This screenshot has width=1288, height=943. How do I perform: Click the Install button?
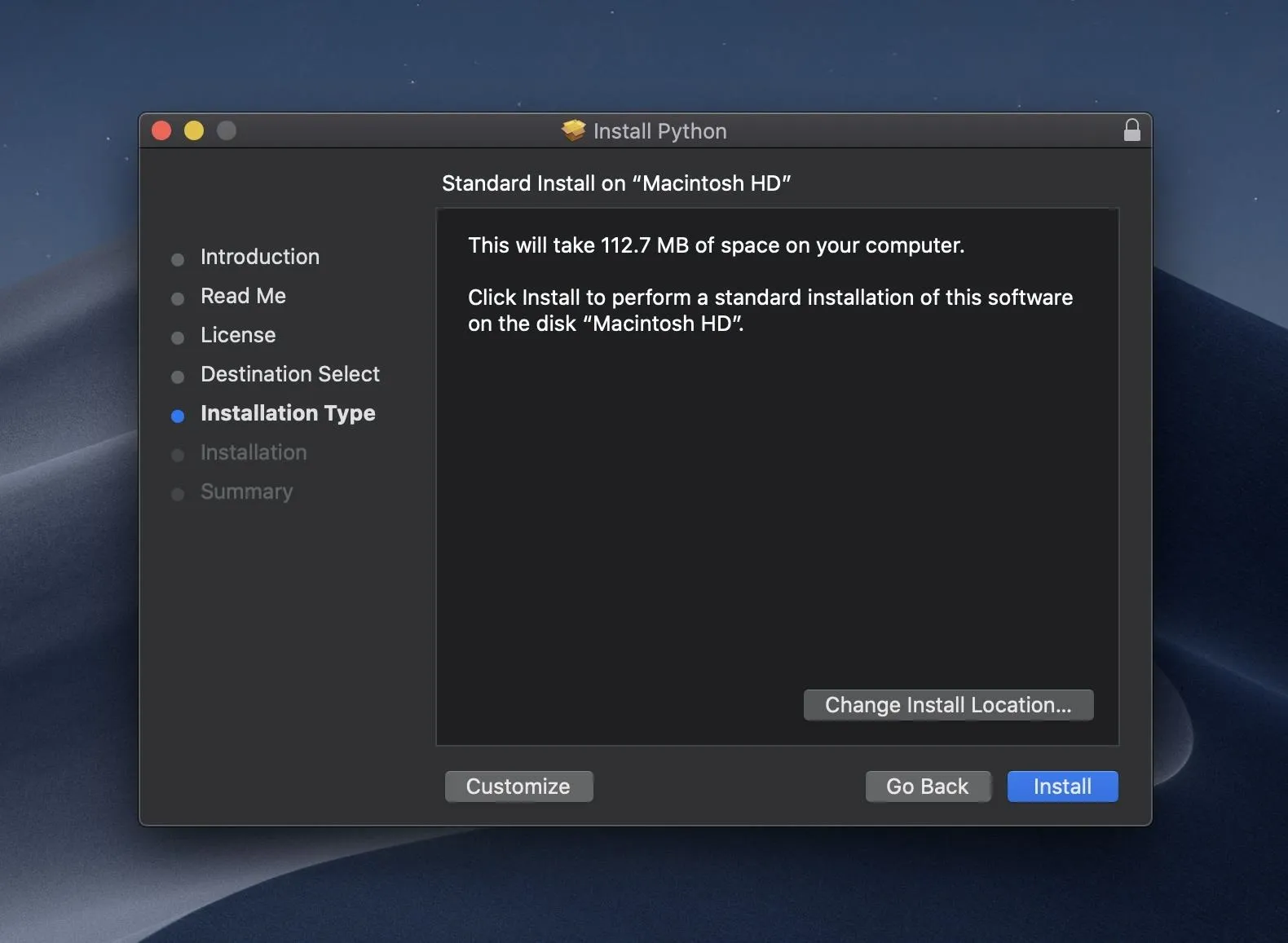coord(1062,787)
